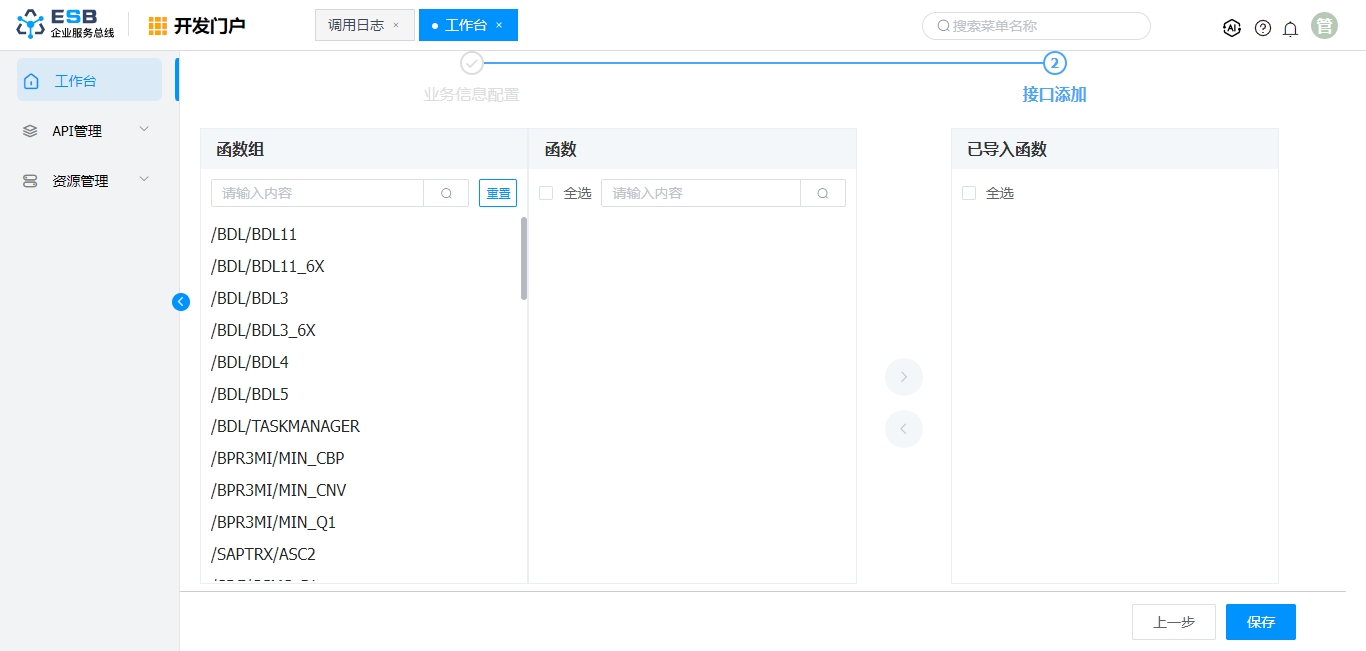Open the help question mark icon

(1263, 28)
